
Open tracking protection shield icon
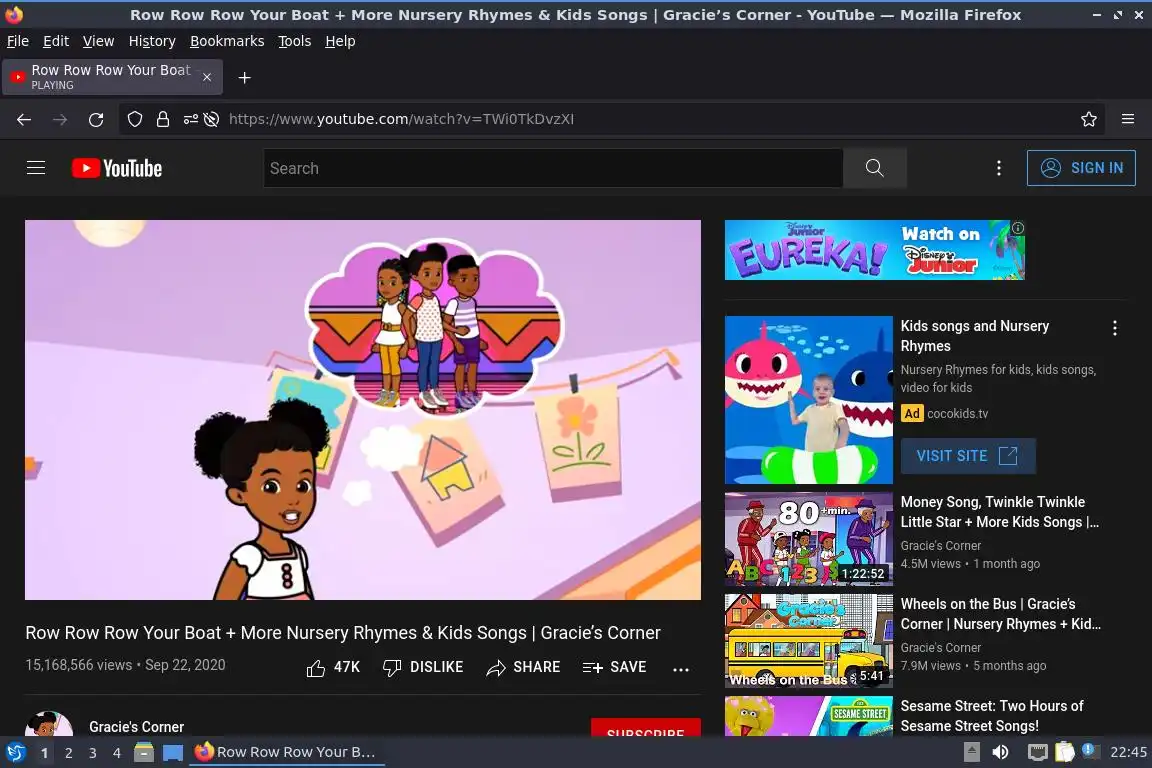pos(134,119)
